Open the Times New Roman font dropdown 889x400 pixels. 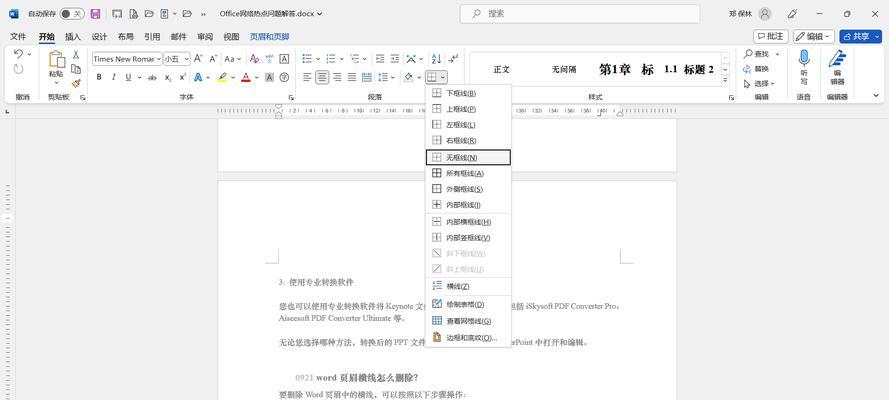pyautogui.click(x=159, y=59)
